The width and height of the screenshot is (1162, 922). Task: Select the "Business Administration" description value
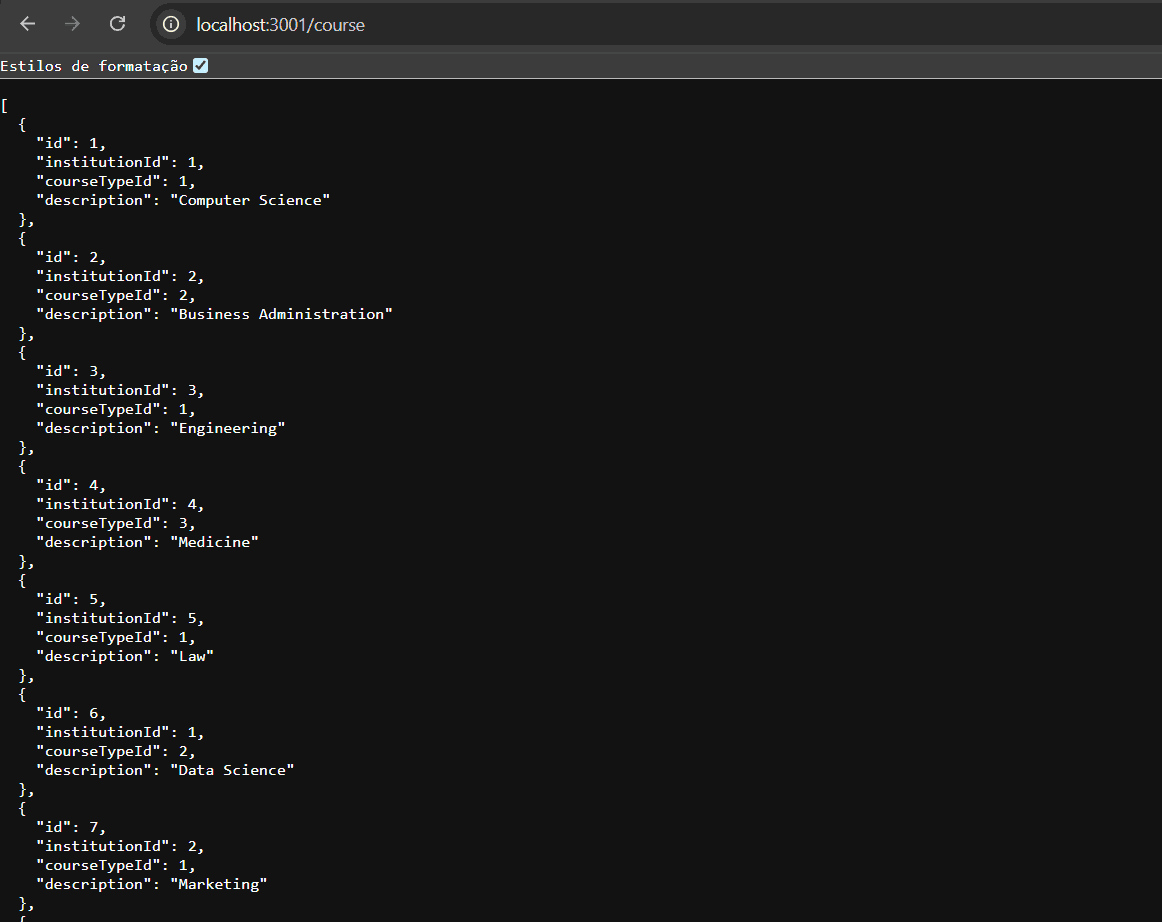point(281,314)
